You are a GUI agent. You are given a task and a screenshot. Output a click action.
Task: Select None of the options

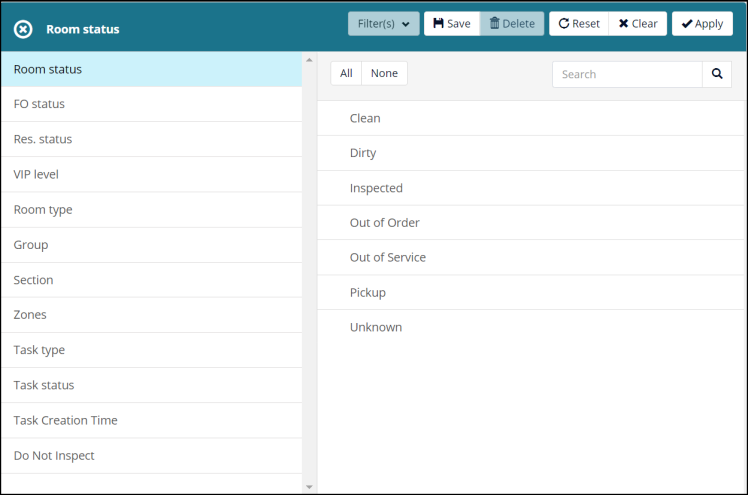[x=384, y=73]
